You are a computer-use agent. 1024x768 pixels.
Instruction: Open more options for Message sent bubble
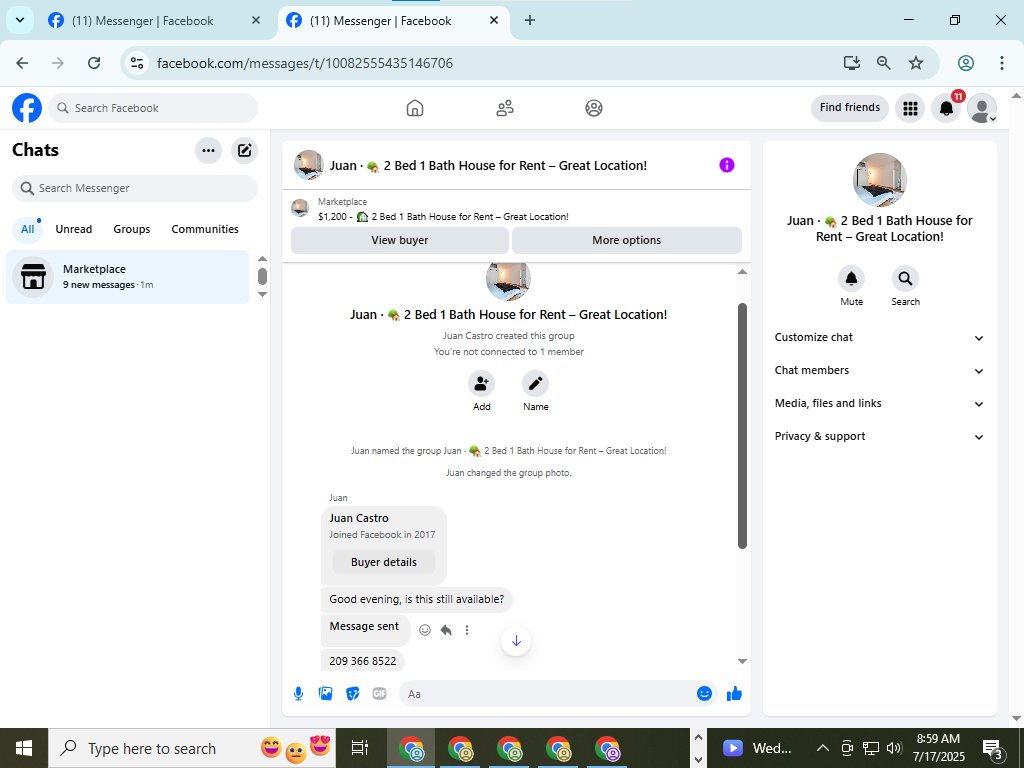pyautogui.click(x=467, y=630)
